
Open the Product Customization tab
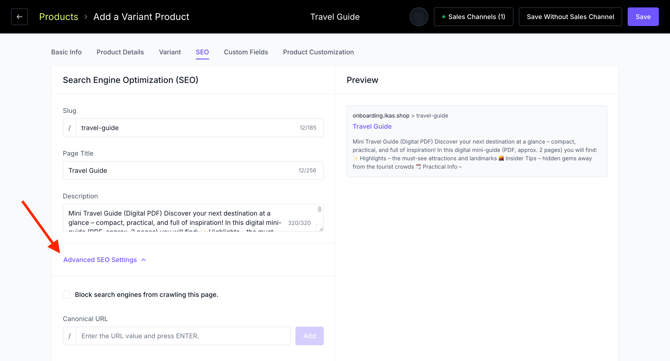[318, 52]
